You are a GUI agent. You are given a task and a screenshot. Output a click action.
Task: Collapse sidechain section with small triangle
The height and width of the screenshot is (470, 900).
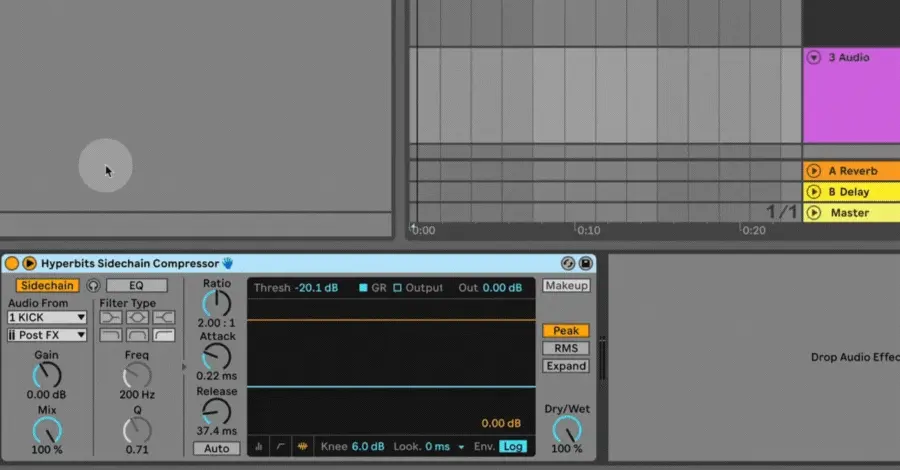coord(184,366)
